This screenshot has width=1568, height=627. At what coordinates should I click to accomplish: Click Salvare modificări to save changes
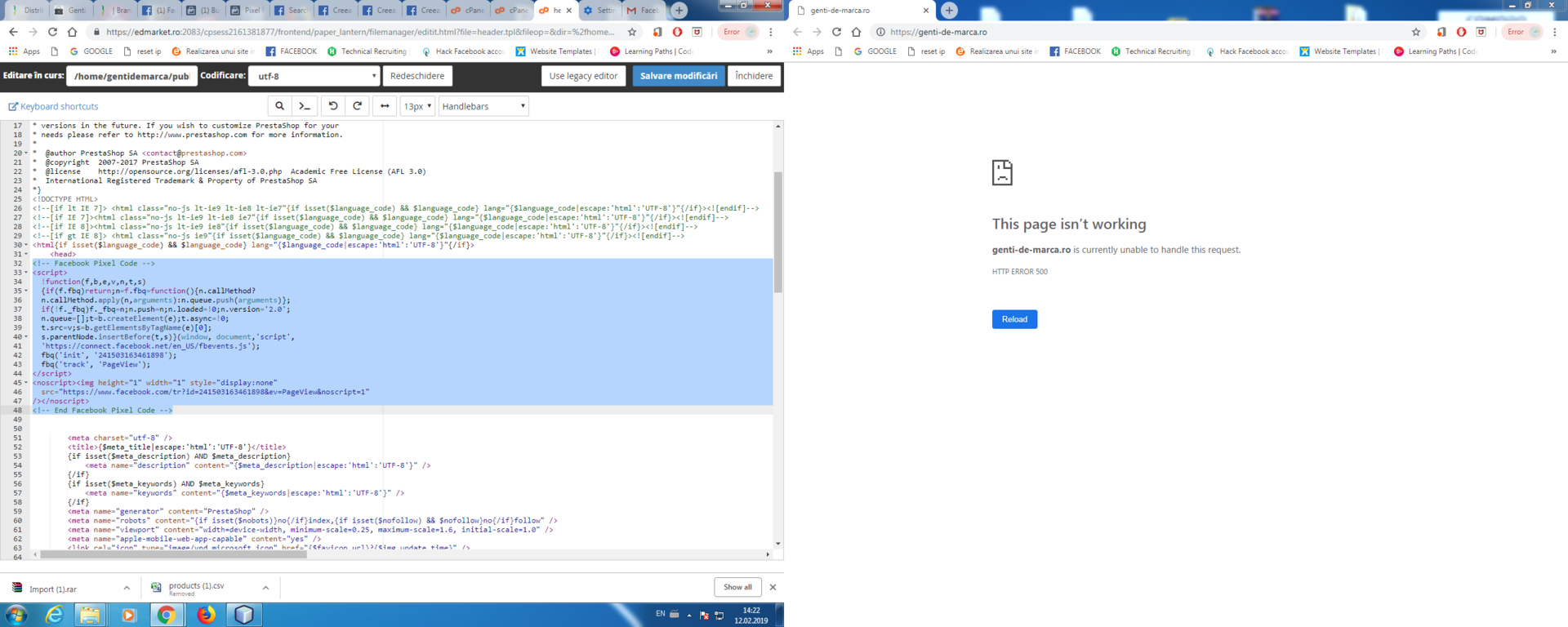point(679,76)
